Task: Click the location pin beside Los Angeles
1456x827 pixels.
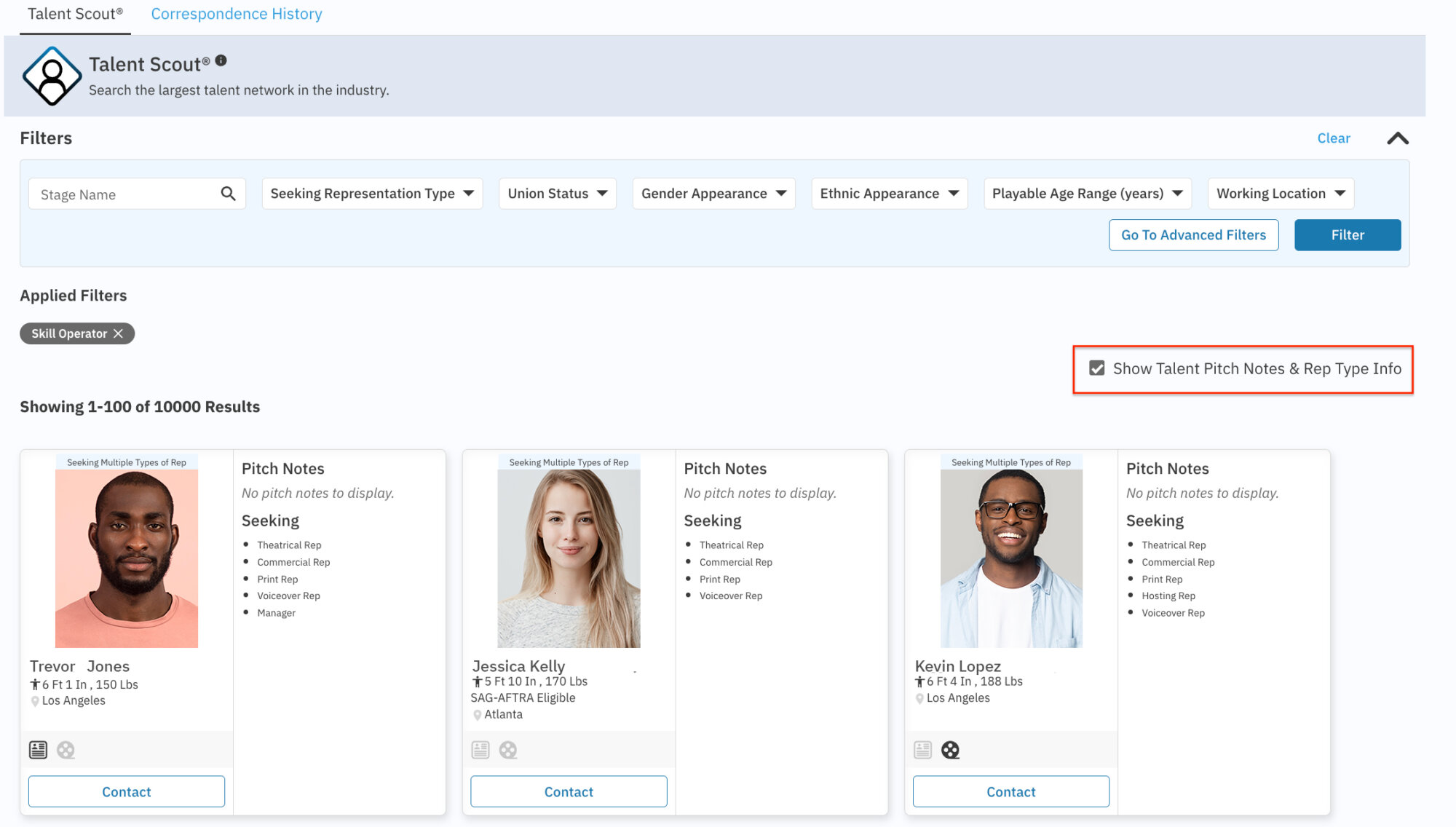Action: [34, 700]
